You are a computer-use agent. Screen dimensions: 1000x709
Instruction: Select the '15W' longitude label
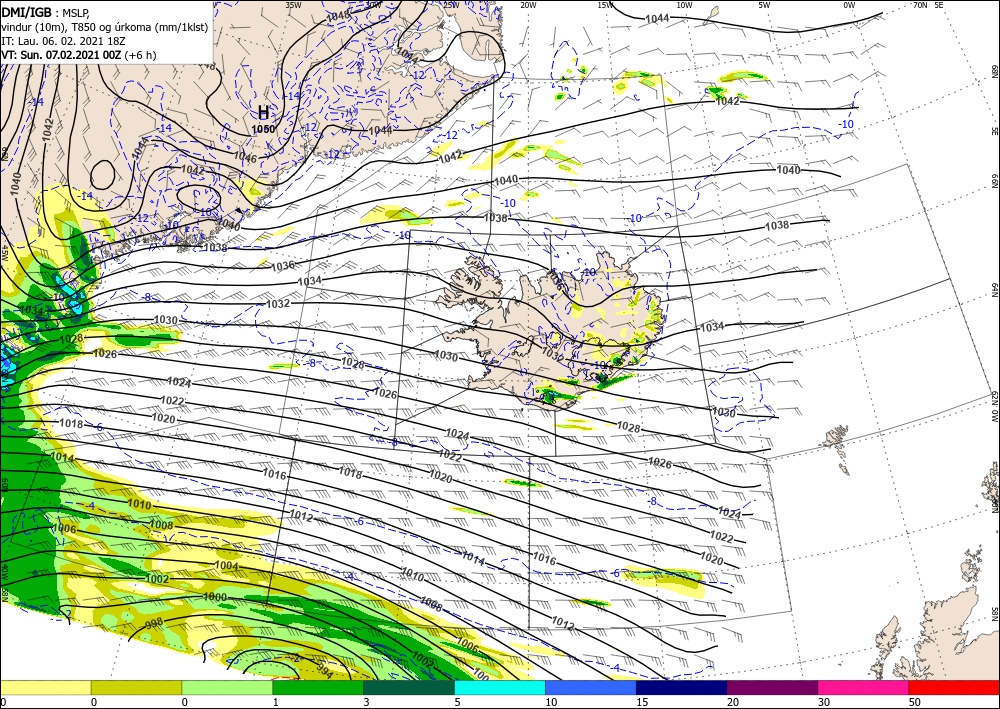coord(606,5)
